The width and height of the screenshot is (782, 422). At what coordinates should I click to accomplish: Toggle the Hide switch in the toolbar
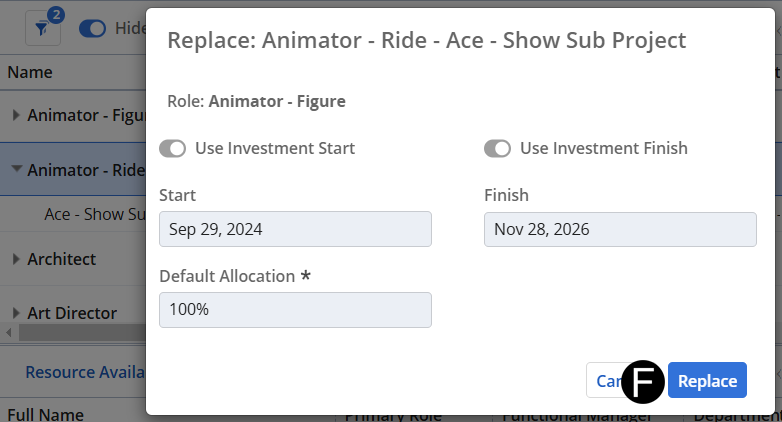92,28
